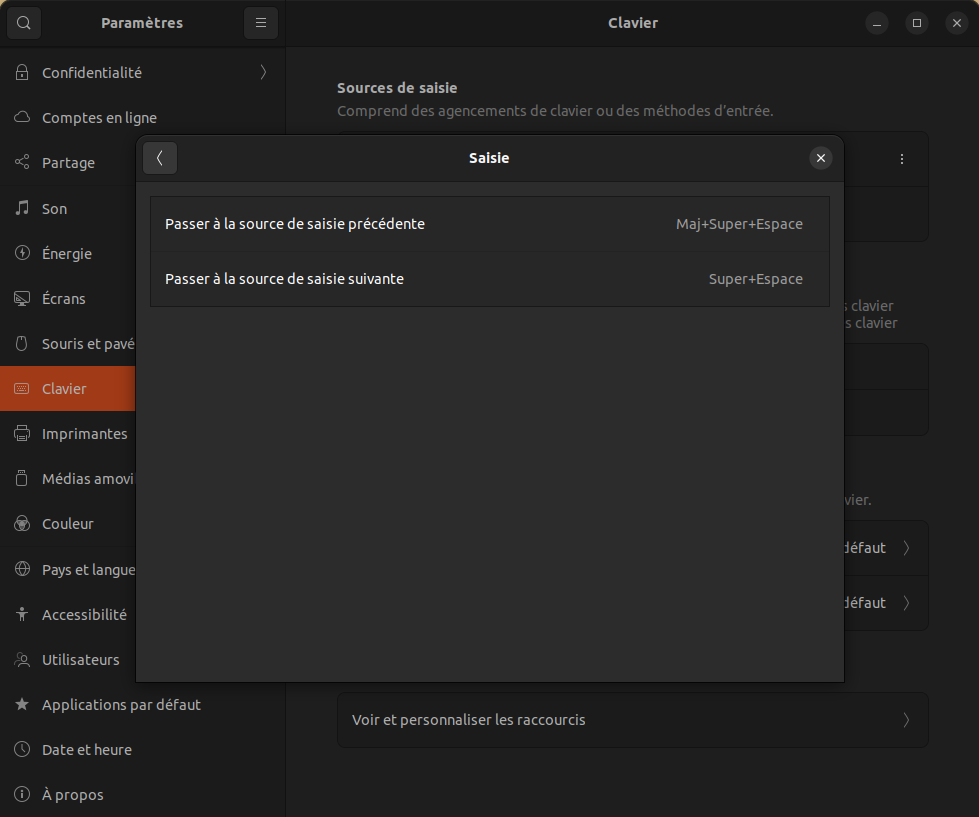Viewport: 979px width, 817px height.
Task: Click the À propos info icon
Action: click(x=22, y=795)
